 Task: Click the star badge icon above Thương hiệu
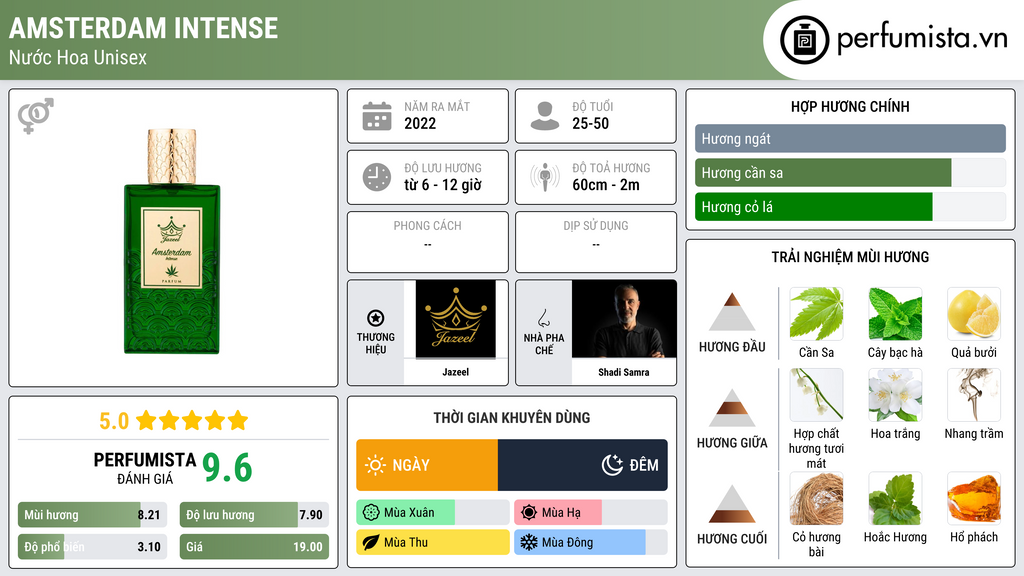click(376, 318)
